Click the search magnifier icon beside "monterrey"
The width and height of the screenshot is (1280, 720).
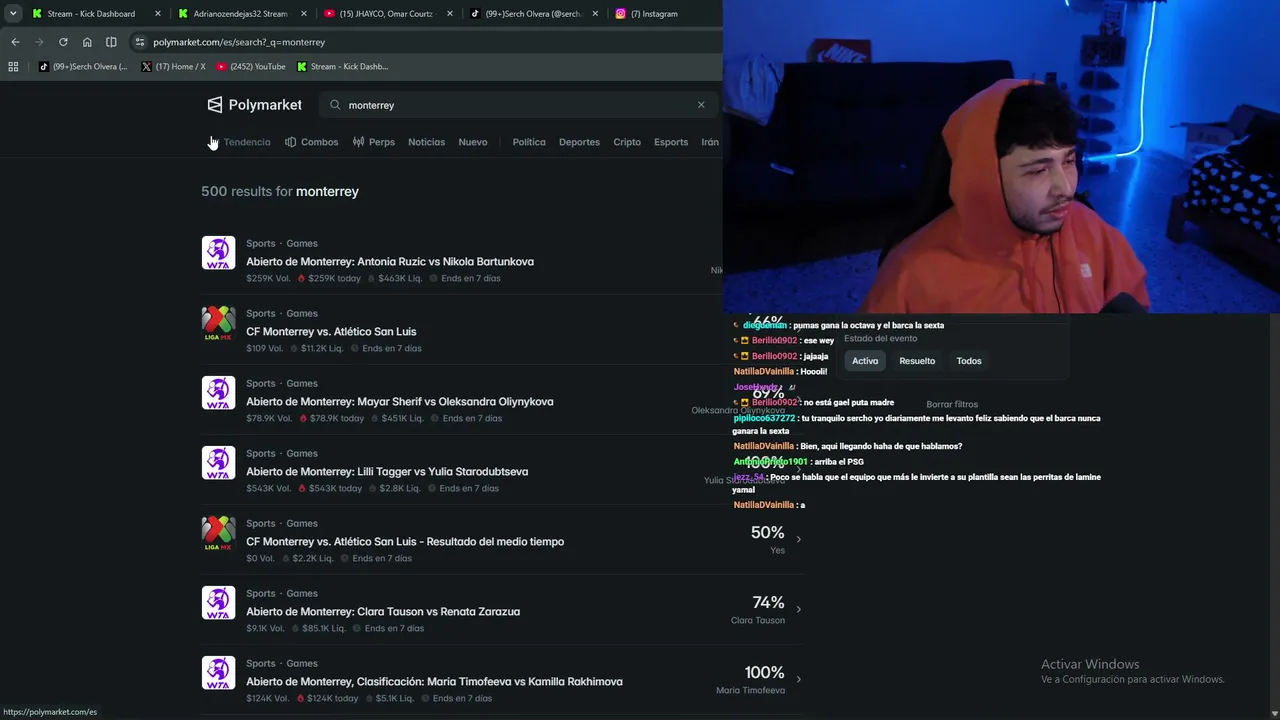335,105
